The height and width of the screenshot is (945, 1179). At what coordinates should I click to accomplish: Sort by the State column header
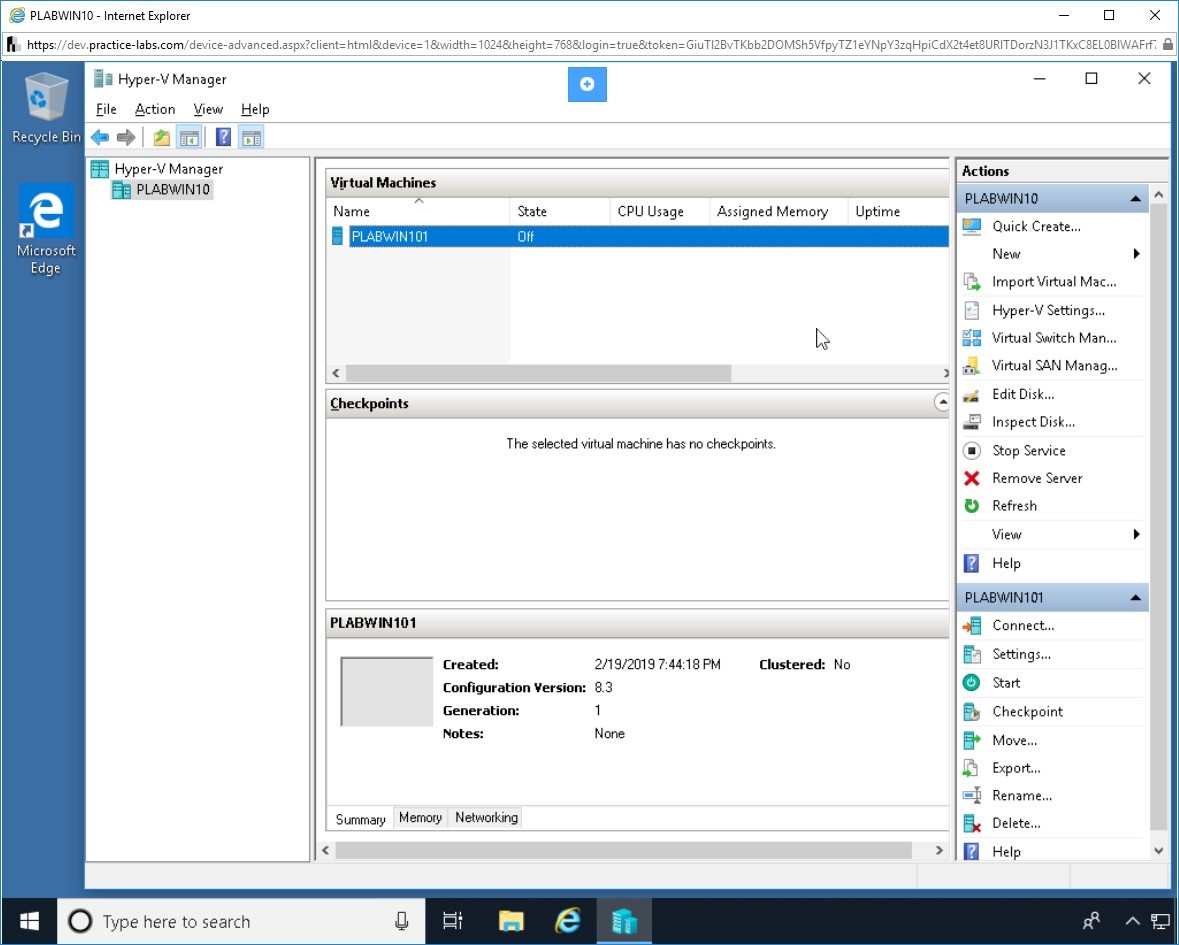[559, 211]
